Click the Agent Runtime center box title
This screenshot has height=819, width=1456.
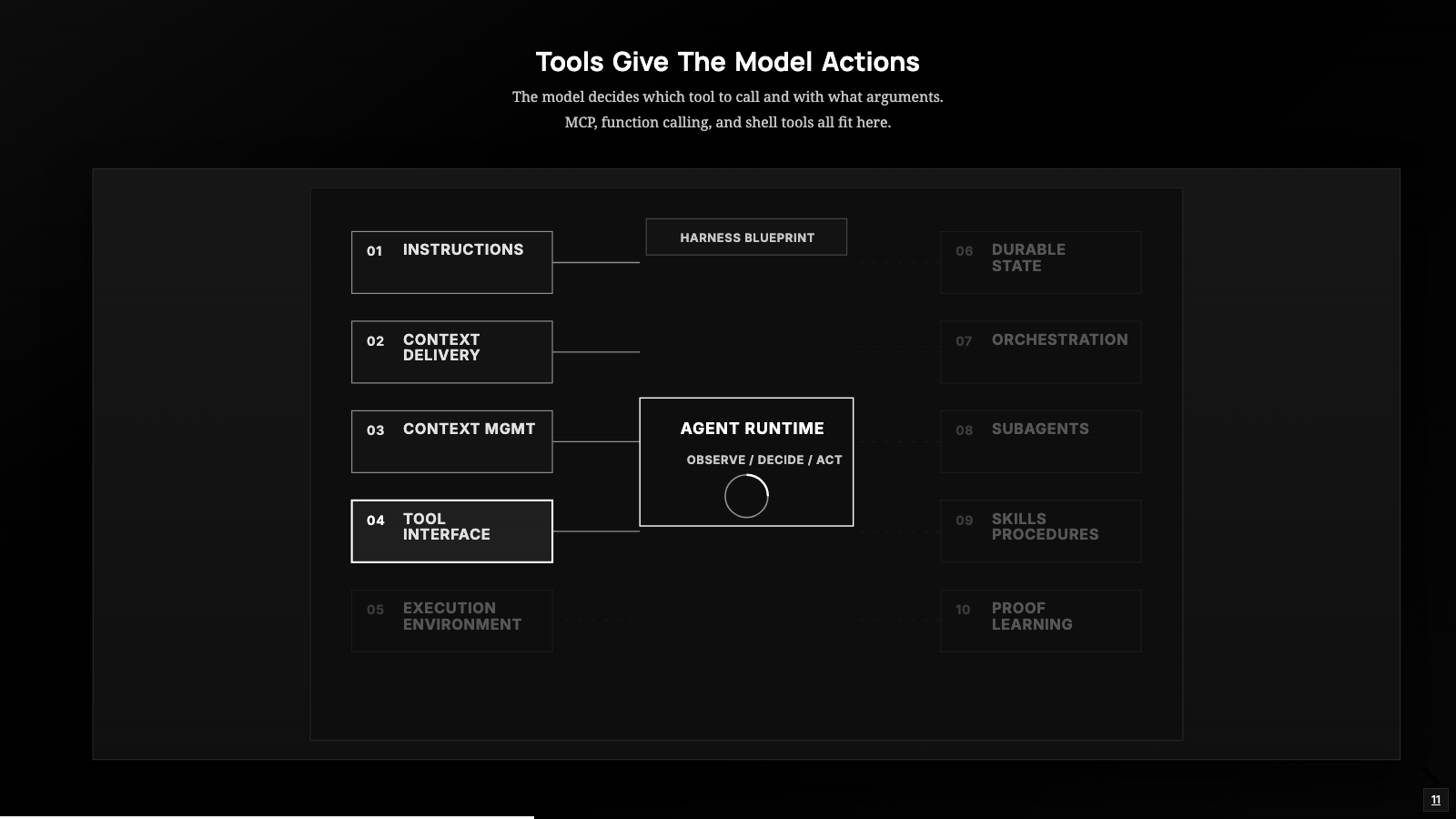(752, 429)
